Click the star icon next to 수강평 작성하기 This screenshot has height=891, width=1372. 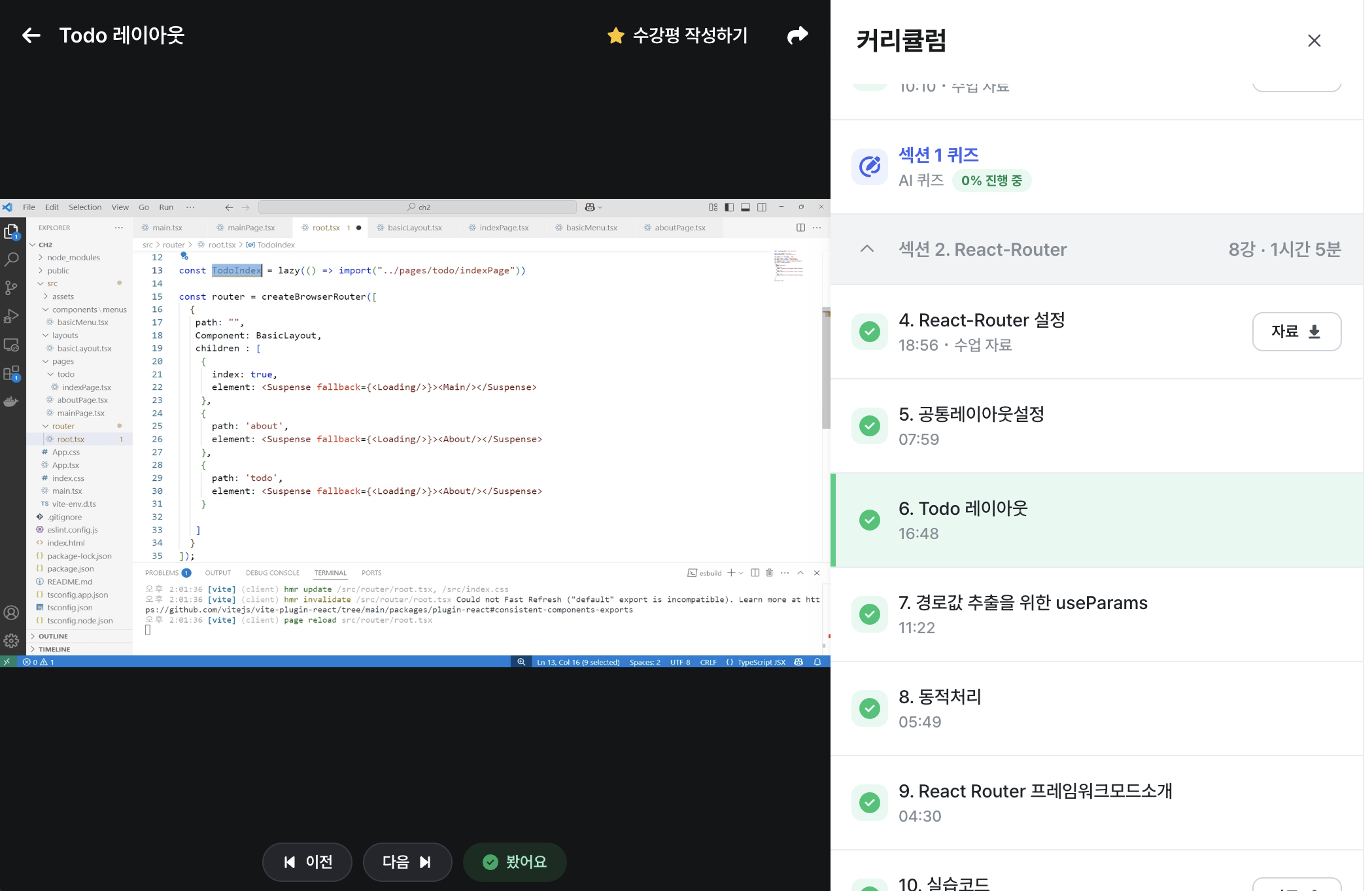(615, 35)
